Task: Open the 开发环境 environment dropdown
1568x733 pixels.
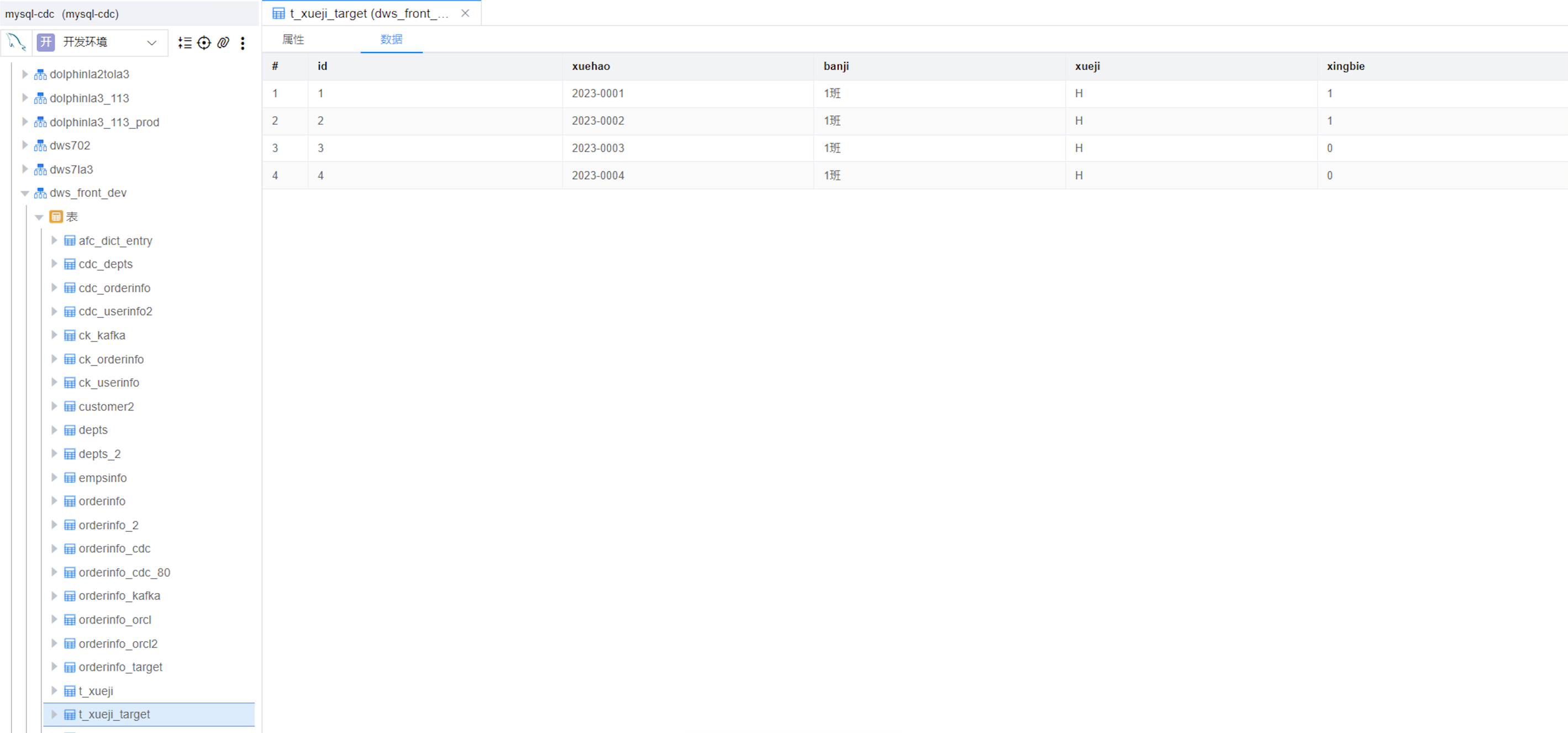Action: [151, 42]
